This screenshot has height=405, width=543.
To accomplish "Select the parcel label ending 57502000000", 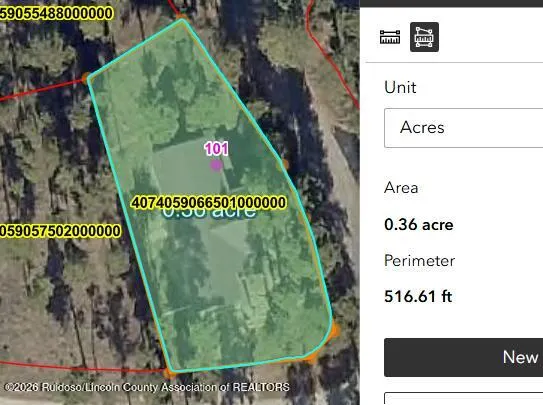I will coord(60,231).
